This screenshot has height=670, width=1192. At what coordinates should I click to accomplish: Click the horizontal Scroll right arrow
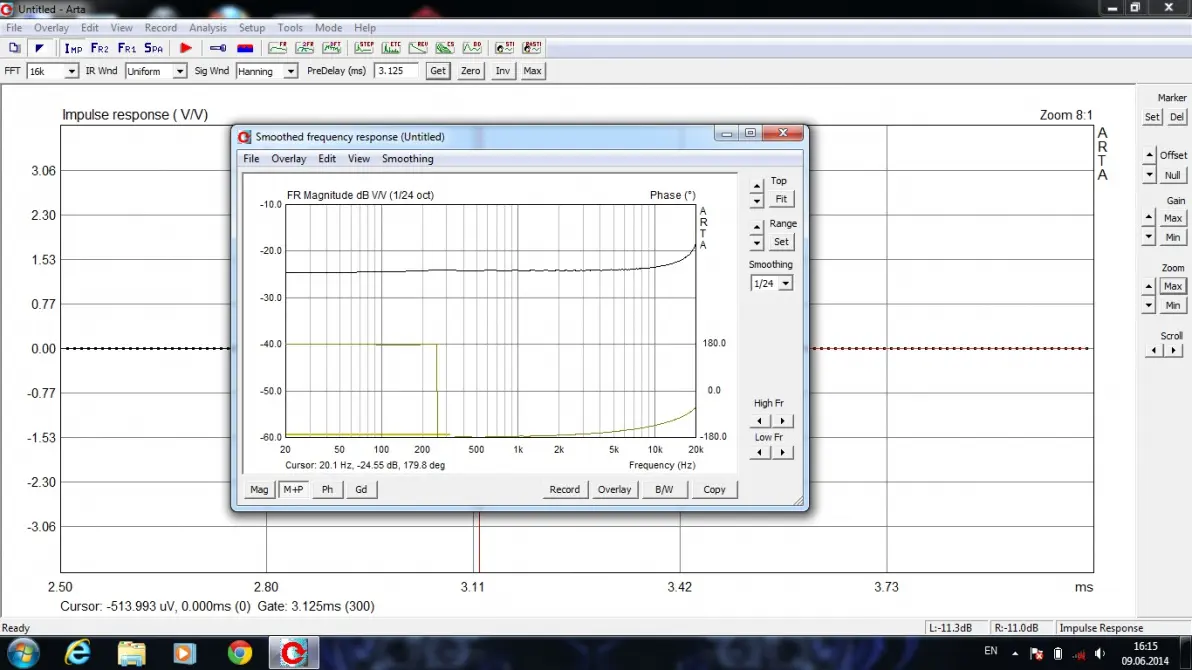(1174, 351)
